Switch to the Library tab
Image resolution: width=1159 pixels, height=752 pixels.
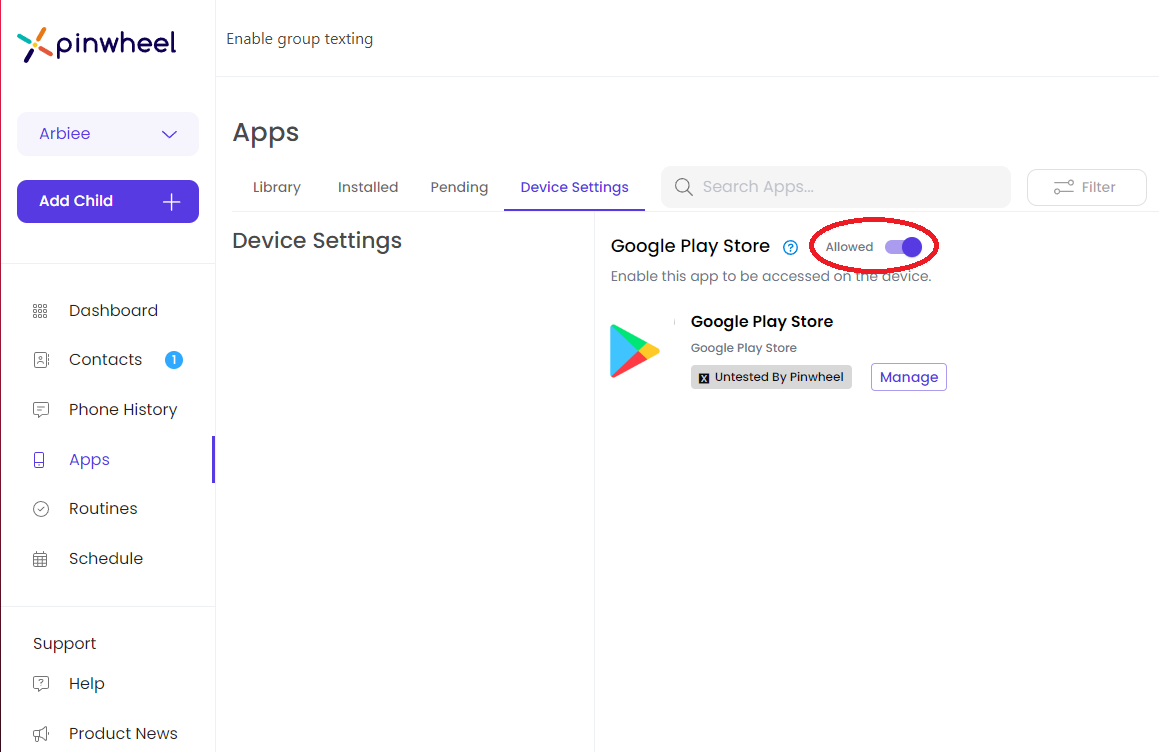click(276, 187)
